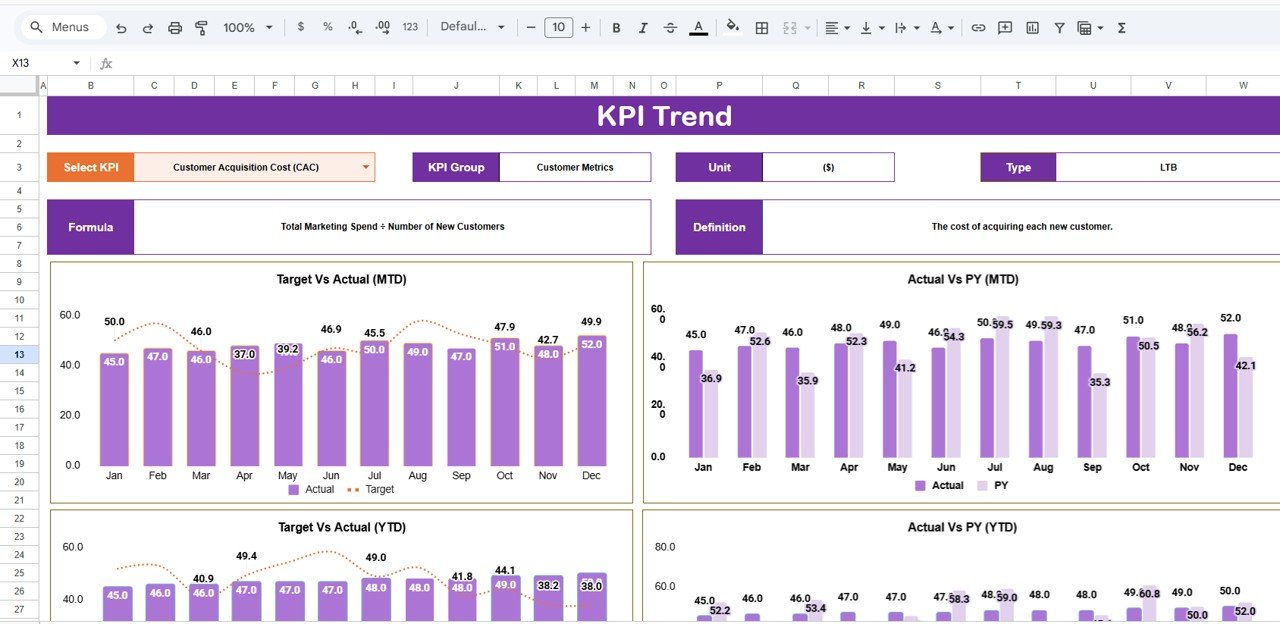Select the LTB type value
The width and height of the screenshot is (1280, 624).
click(x=1168, y=167)
